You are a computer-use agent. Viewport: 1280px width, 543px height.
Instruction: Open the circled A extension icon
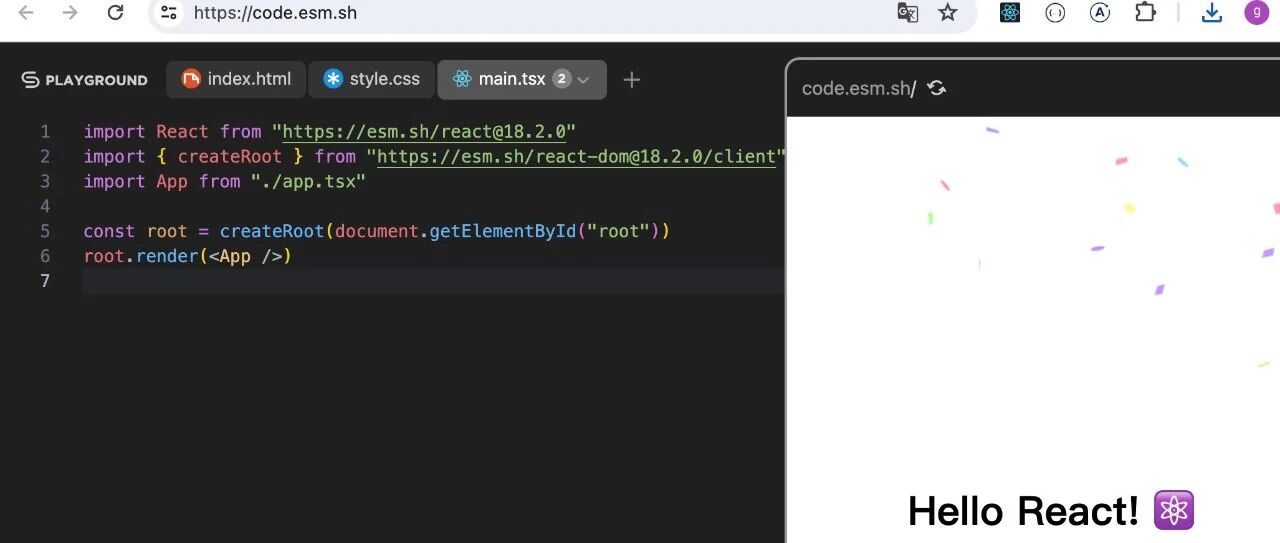pyautogui.click(x=1100, y=13)
